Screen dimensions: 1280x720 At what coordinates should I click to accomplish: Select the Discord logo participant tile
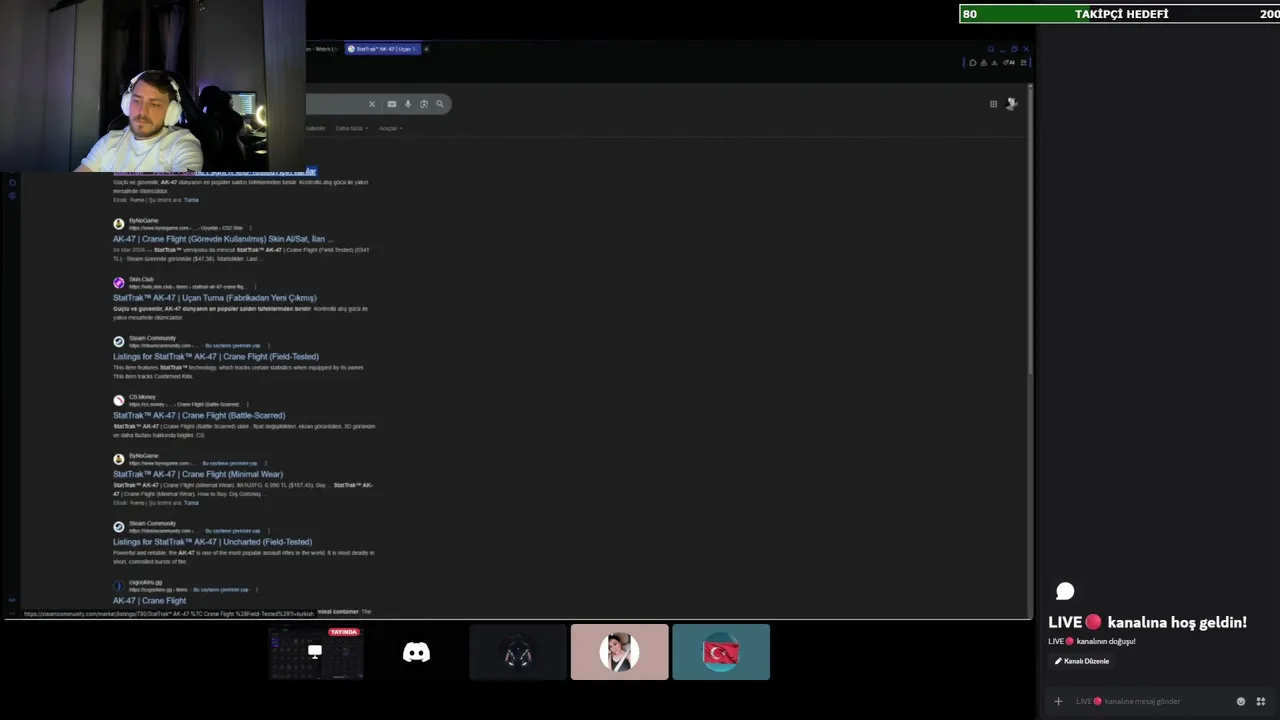click(x=416, y=652)
